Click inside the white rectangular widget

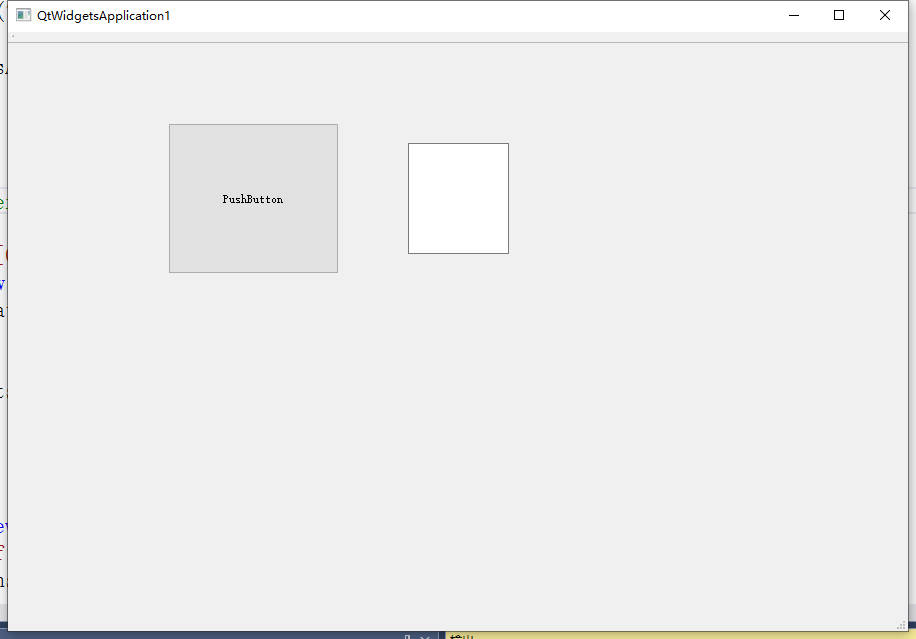(459, 199)
